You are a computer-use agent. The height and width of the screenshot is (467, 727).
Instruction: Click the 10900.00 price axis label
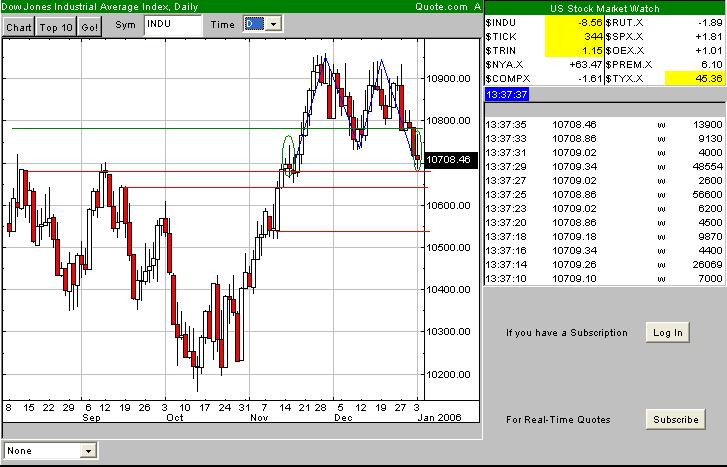(448, 78)
